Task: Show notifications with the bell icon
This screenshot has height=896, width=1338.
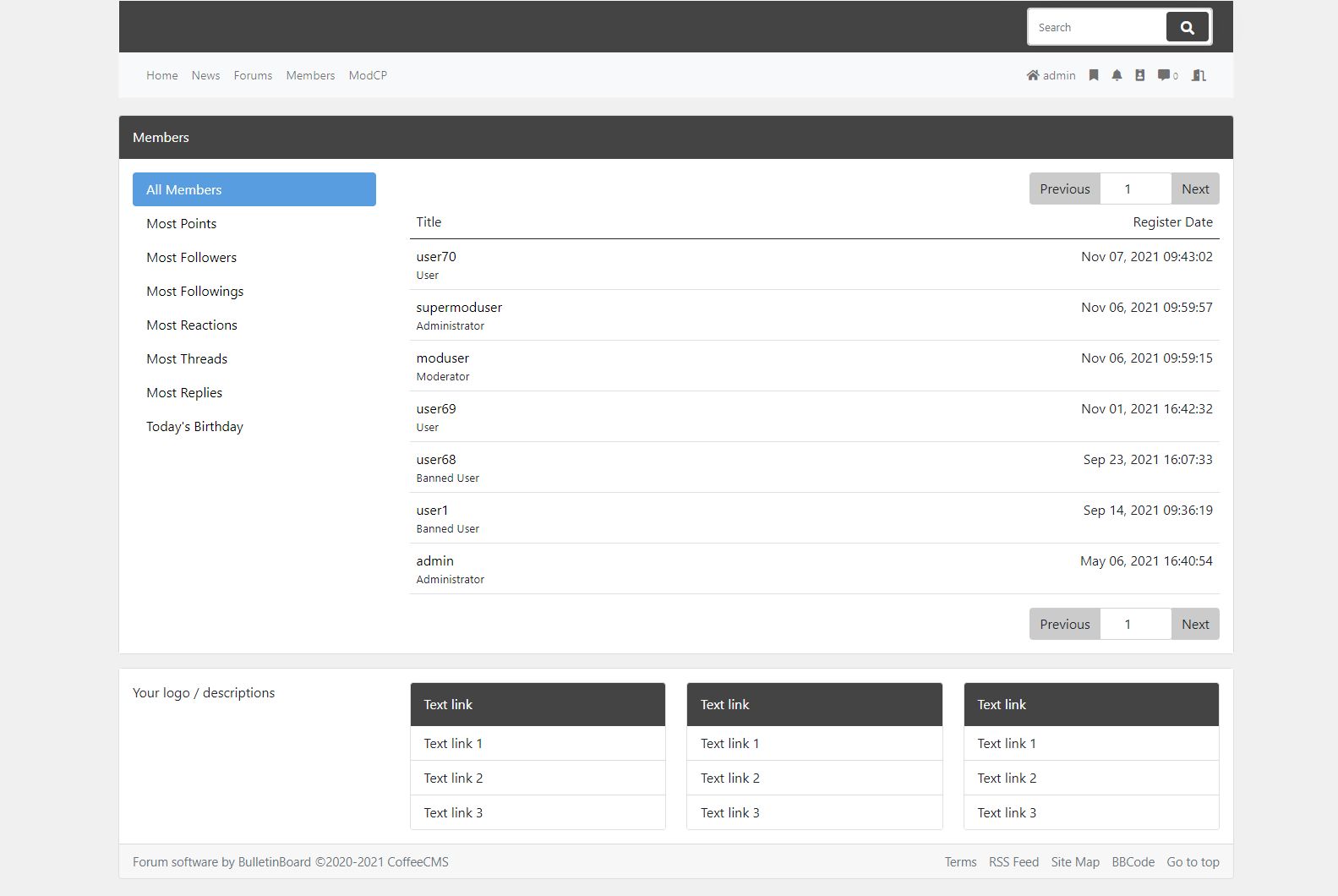Action: pyautogui.click(x=1117, y=75)
